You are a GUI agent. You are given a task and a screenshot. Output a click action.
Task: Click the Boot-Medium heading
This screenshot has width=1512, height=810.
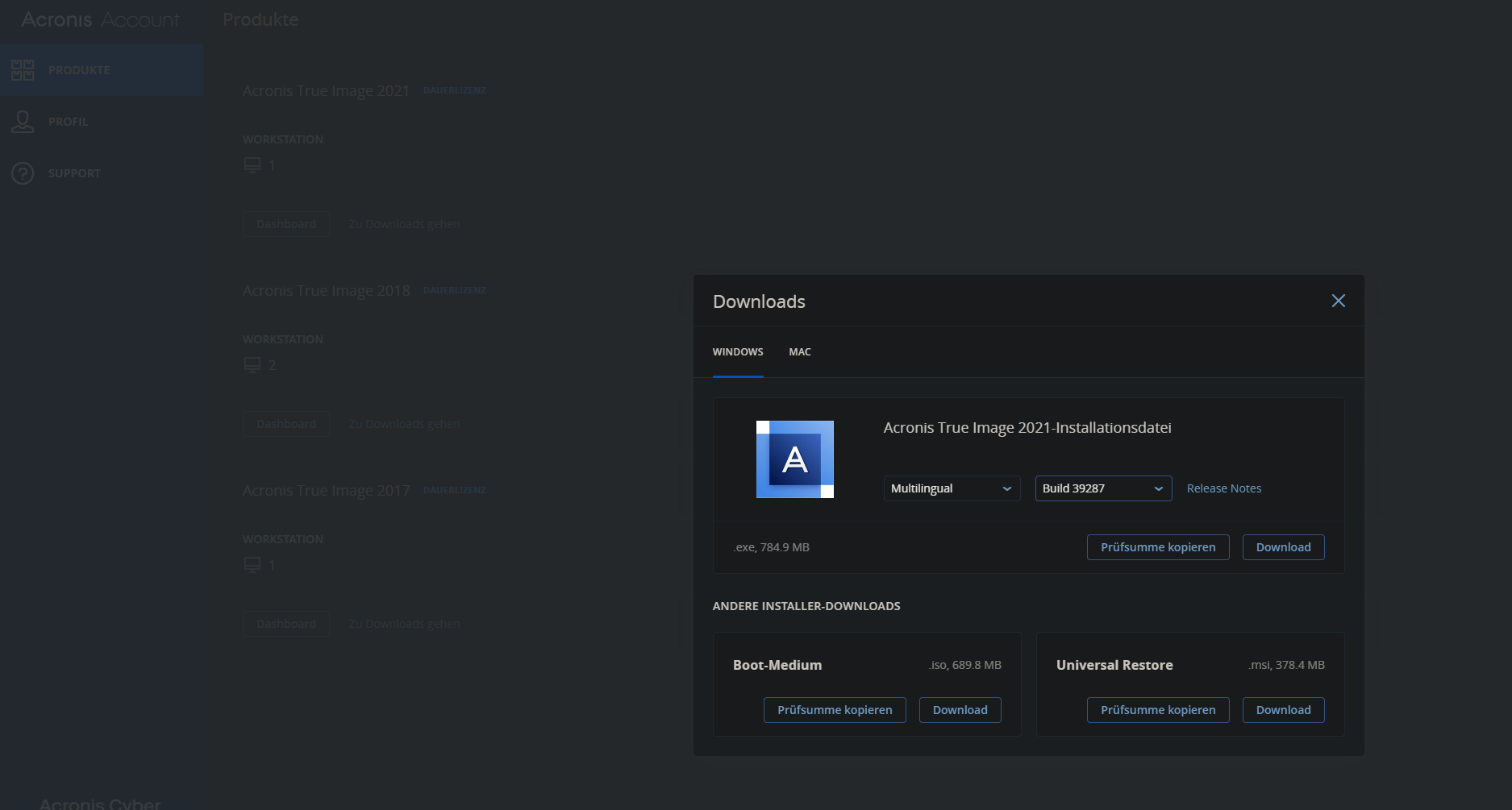[x=777, y=665]
